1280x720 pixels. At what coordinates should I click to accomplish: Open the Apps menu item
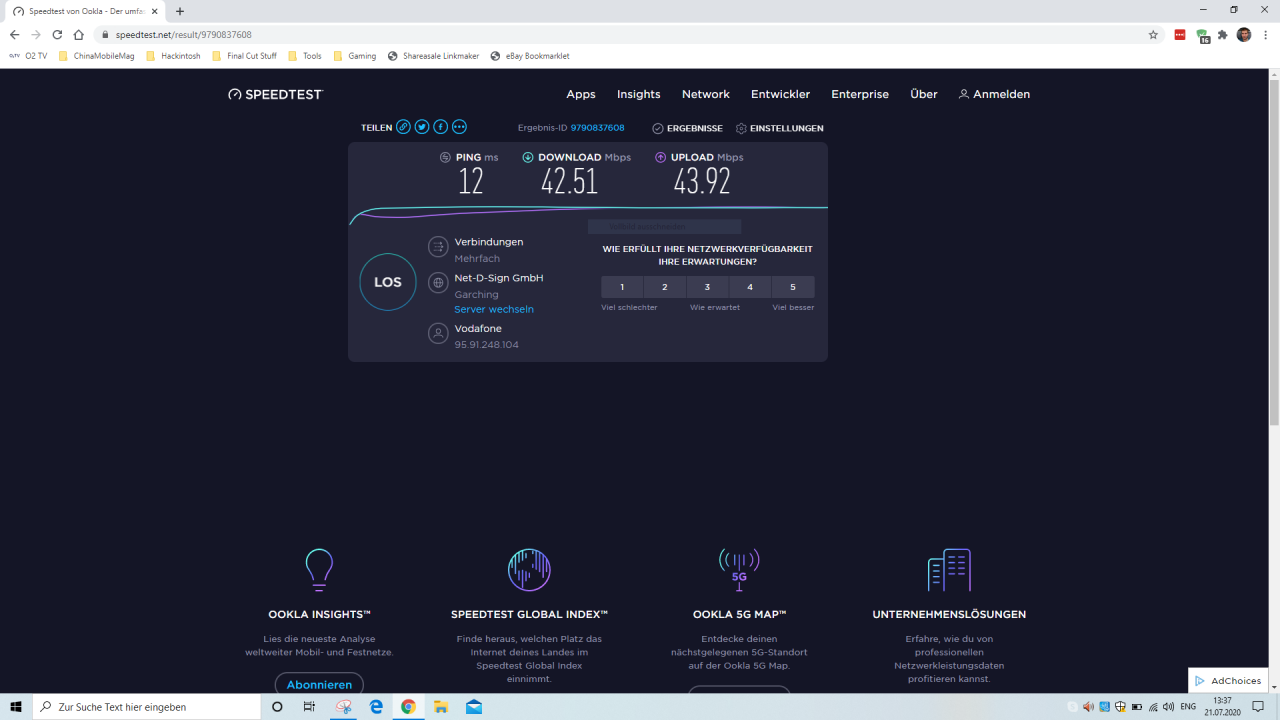coord(581,94)
